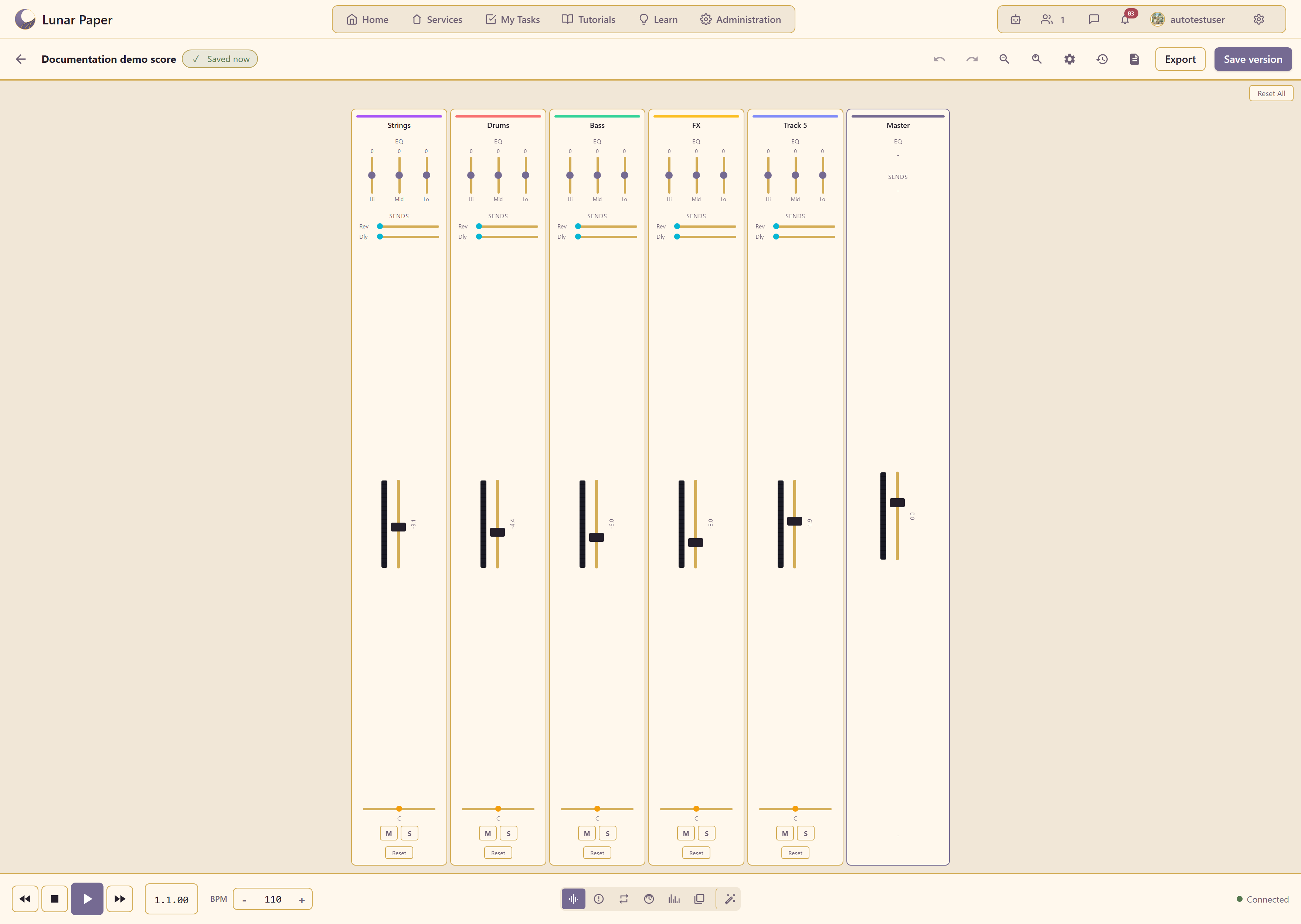Image resolution: width=1301 pixels, height=924 pixels.
Task: Open the Administration menu item
Action: point(741,19)
